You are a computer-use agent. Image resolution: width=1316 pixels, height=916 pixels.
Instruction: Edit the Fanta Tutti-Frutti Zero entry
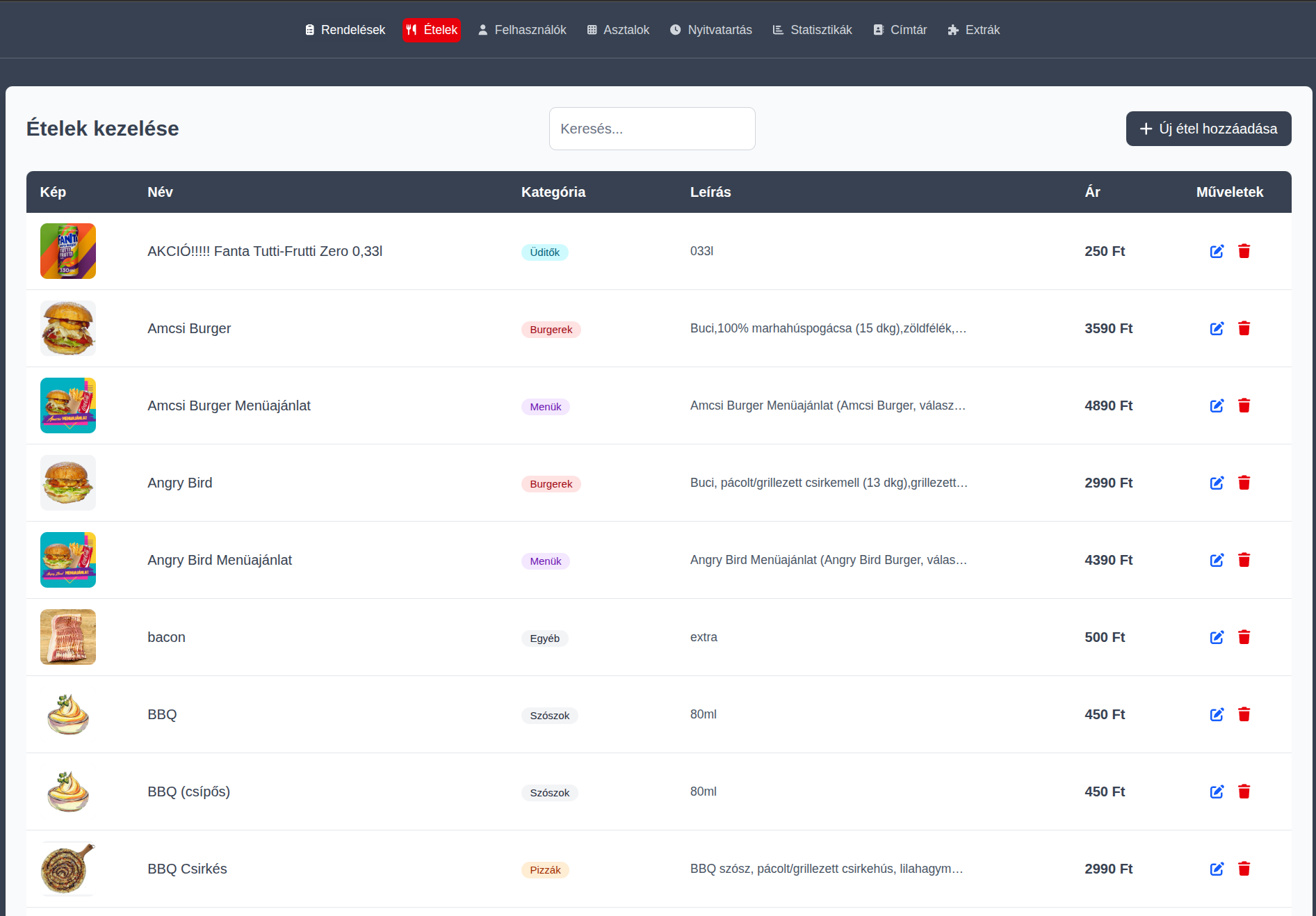coord(1217,251)
